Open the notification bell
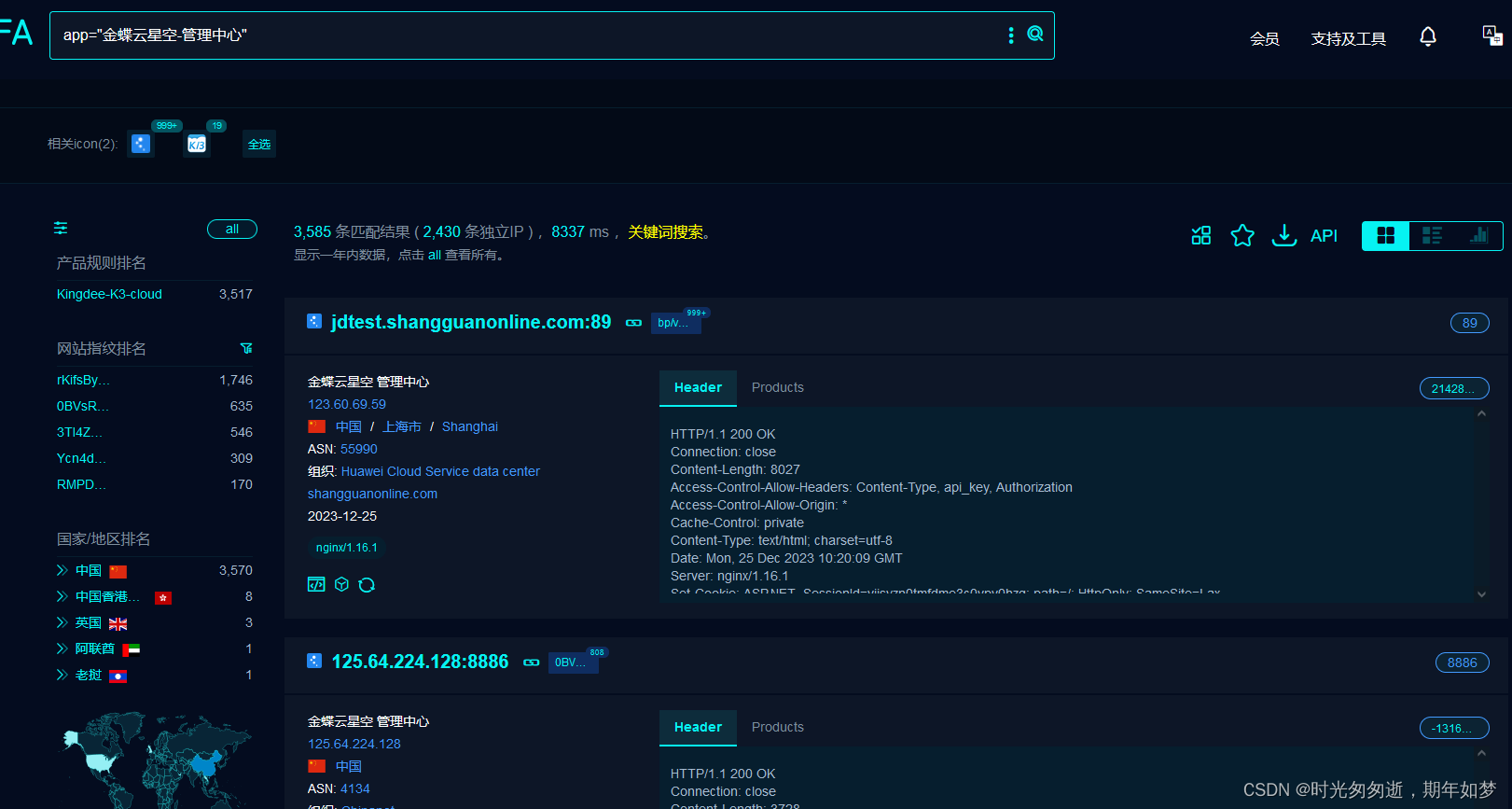Image resolution: width=1512 pixels, height=809 pixels. (x=1428, y=36)
